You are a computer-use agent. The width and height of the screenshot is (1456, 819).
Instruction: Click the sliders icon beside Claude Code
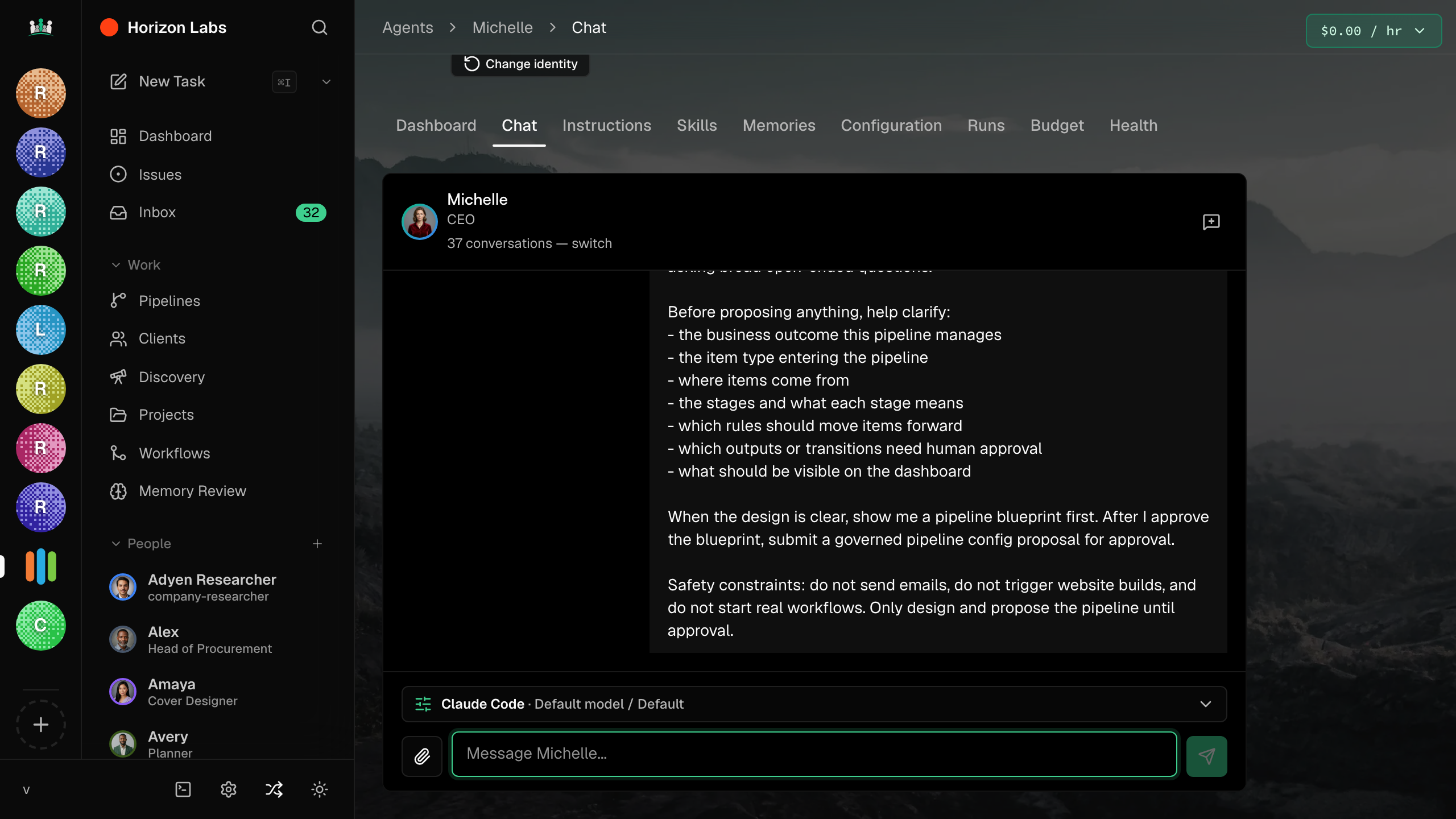423,704
